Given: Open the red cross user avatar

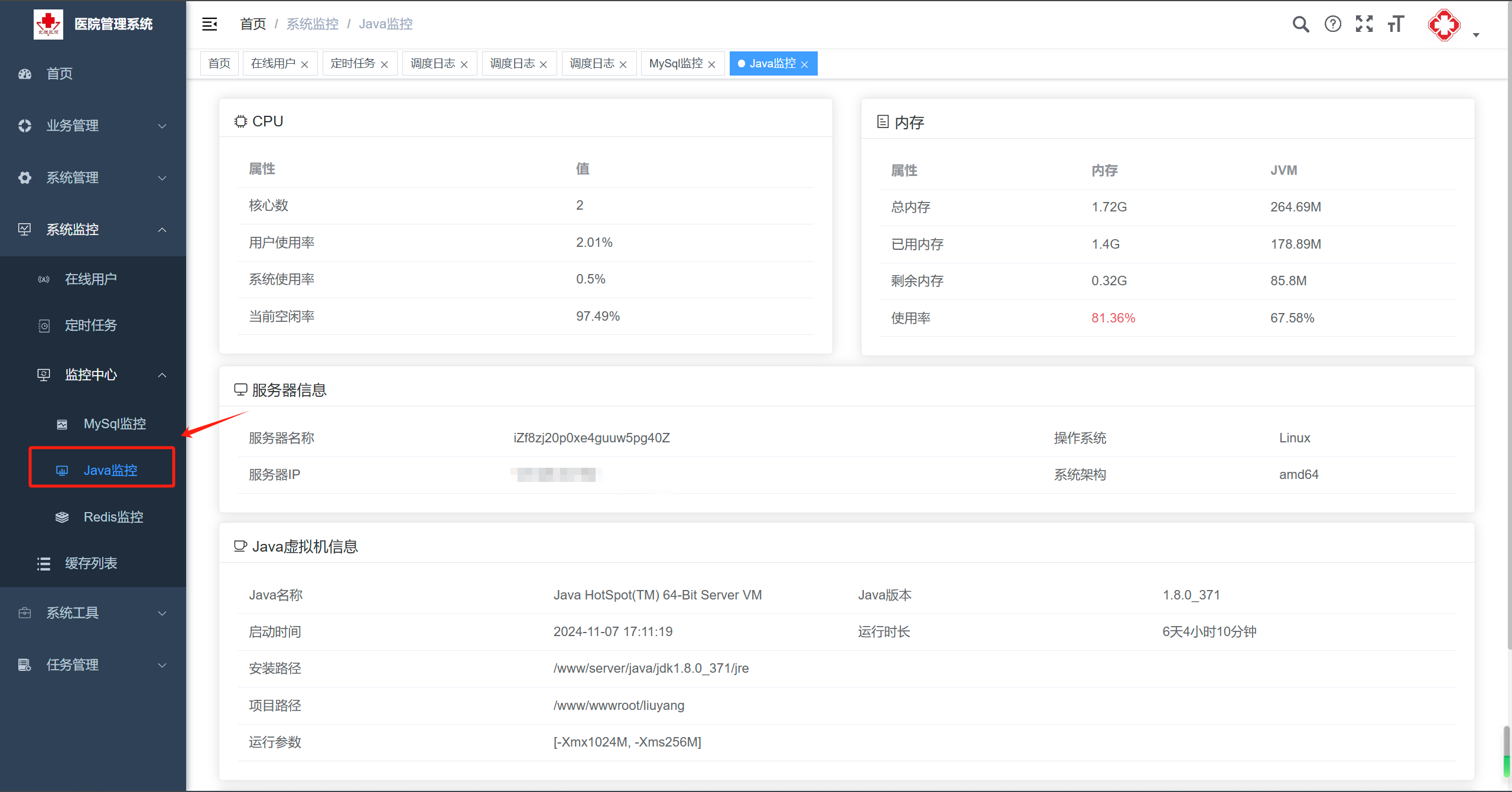Looking at the screenshot, I should (x=1443, y=25).
